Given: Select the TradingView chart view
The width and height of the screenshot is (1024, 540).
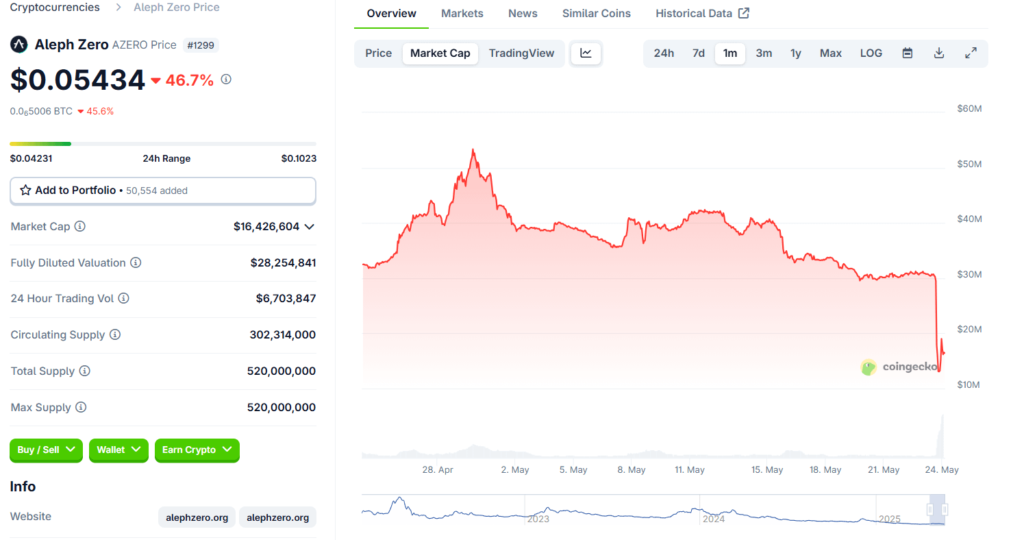Looking at the screenshot, I should (x=521, y=54).
